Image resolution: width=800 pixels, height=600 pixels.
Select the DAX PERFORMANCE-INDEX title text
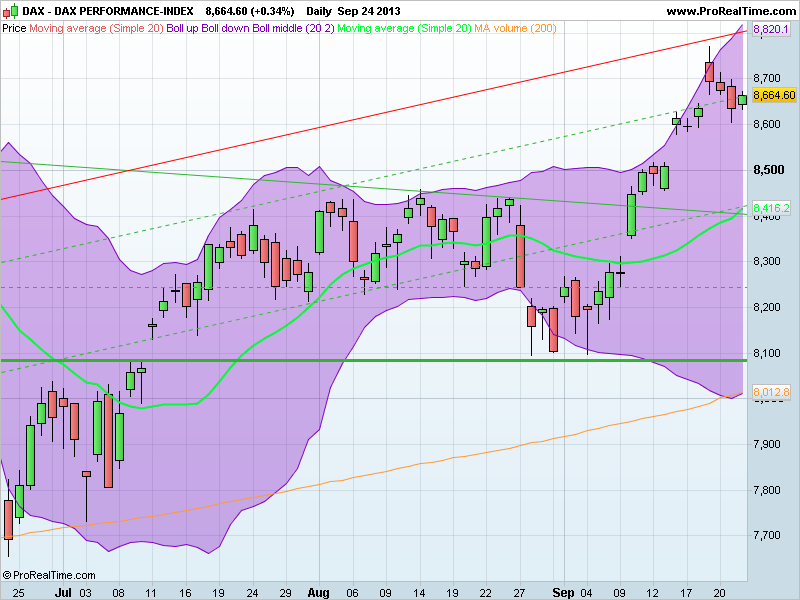(x=108, y=11)
